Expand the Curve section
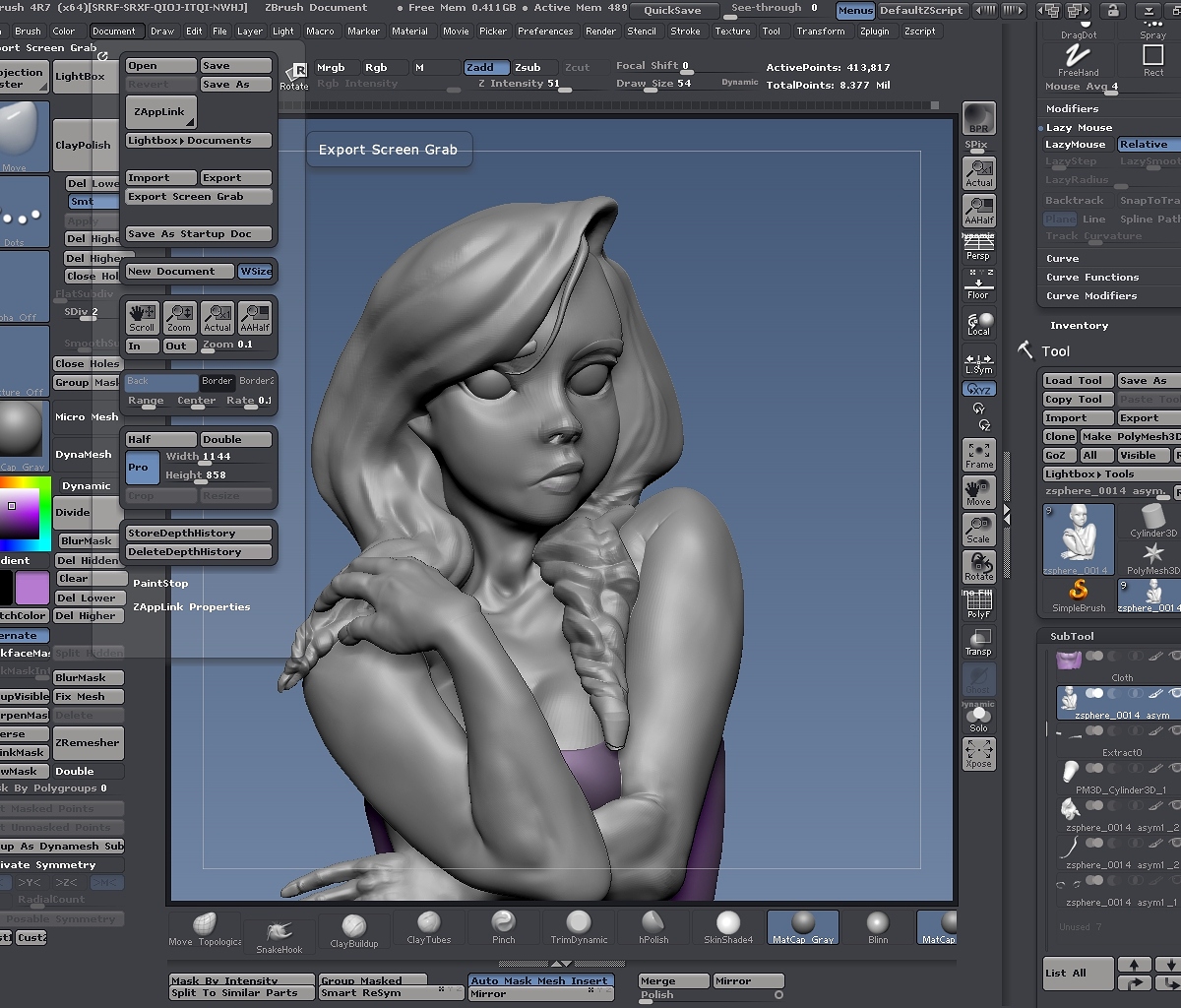 [1063, 259]
